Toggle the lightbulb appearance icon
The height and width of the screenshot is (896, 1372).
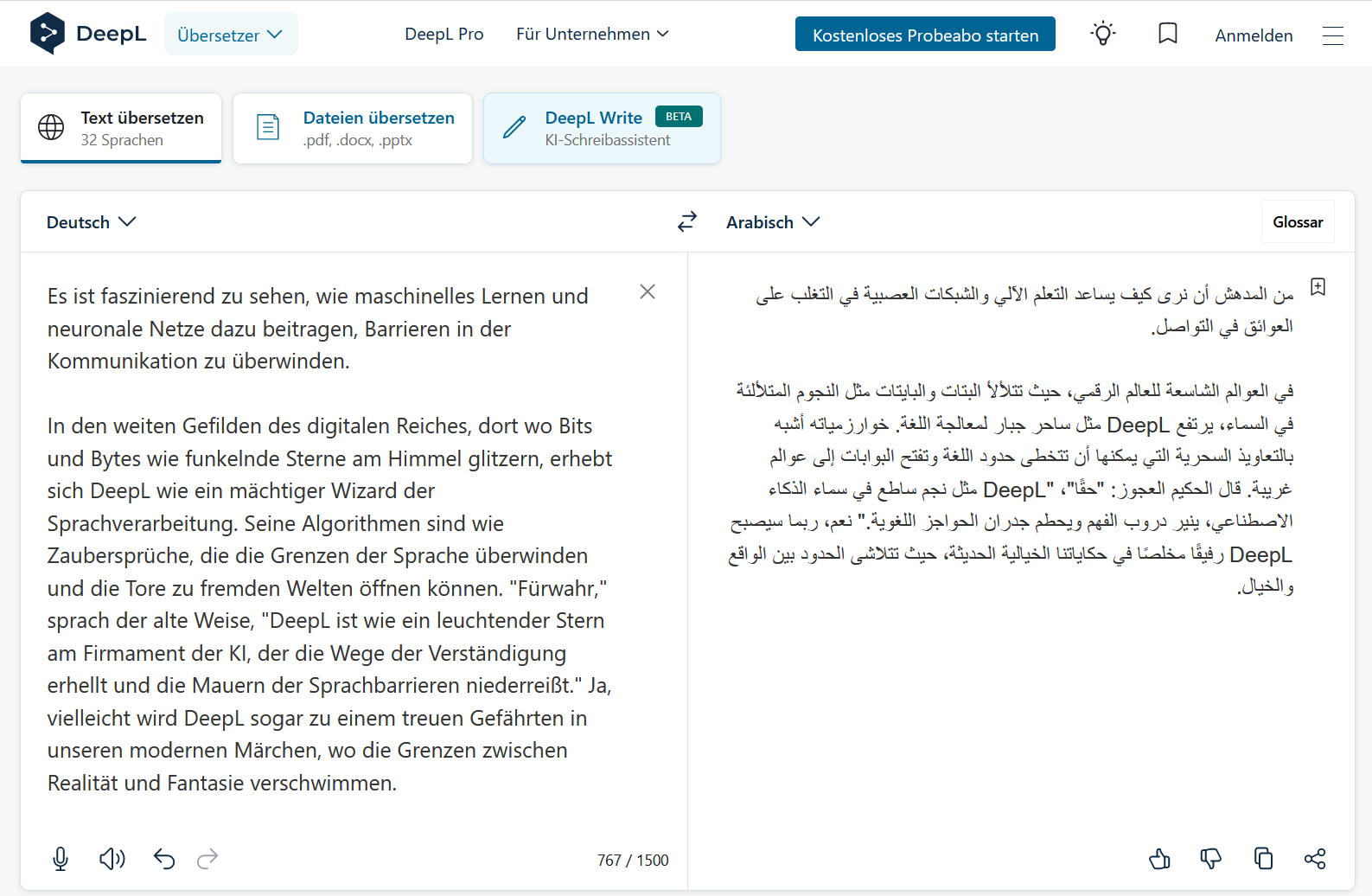tap(1102, 35)
